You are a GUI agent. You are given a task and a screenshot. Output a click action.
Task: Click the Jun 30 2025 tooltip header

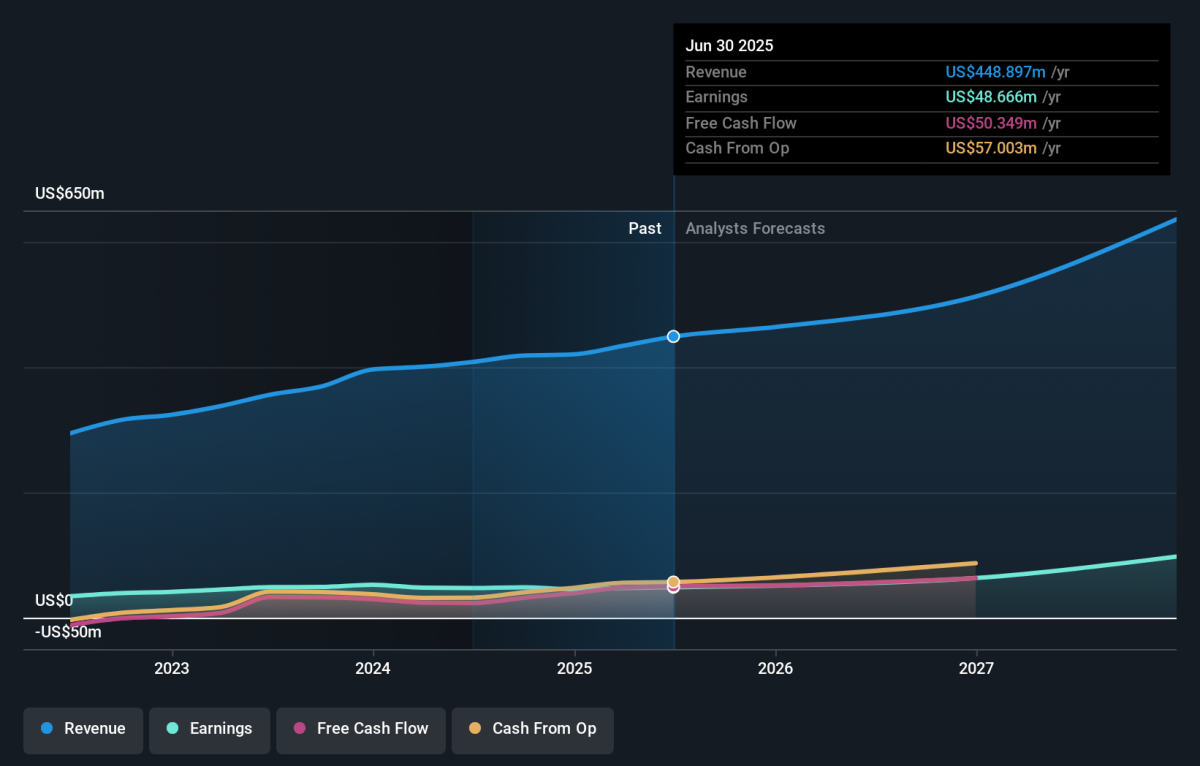tap(729, 46)
